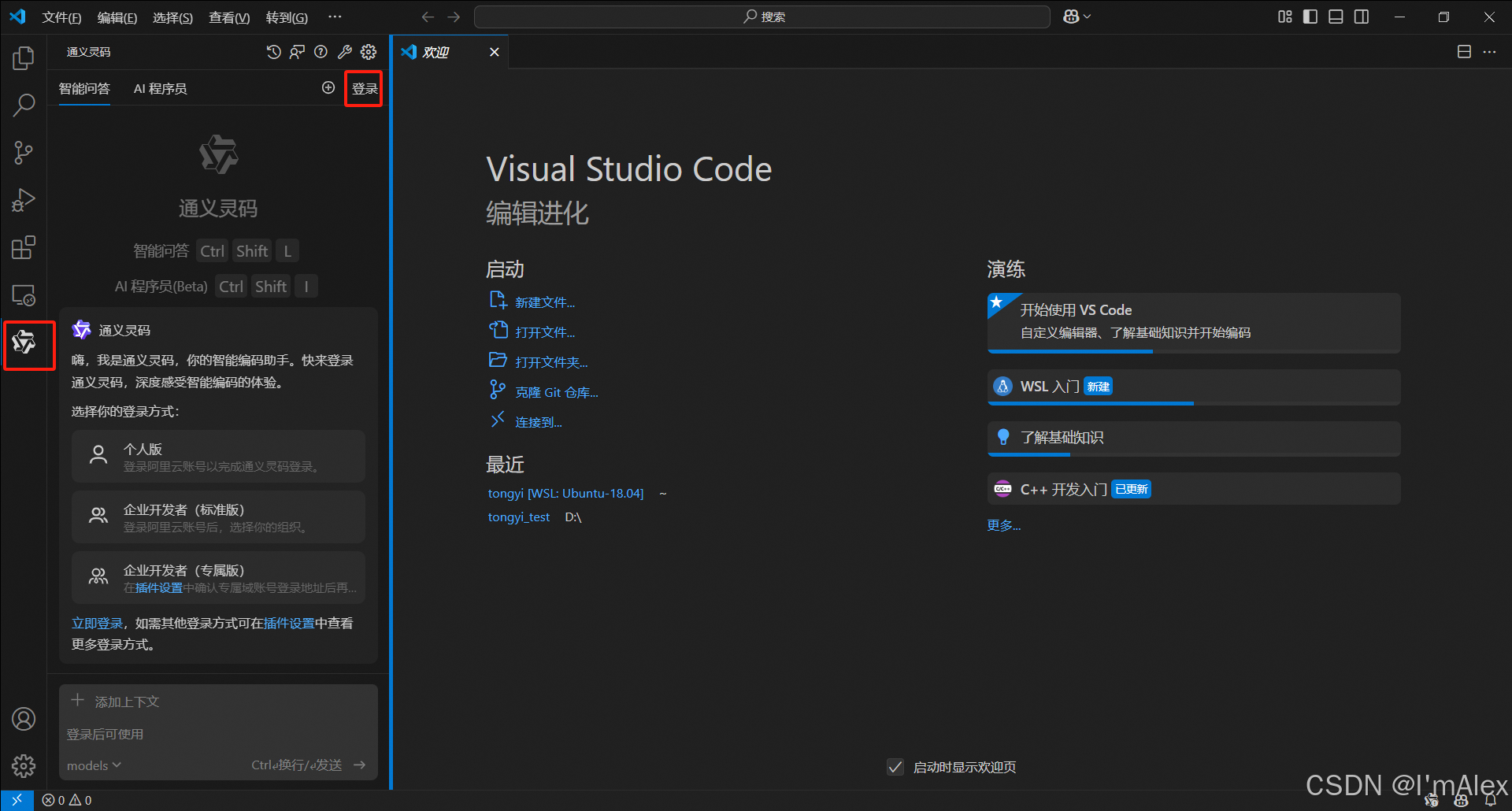
Task: Open recent tongyi [WSL: Ubuntu-18.04]
Action: 565,493
